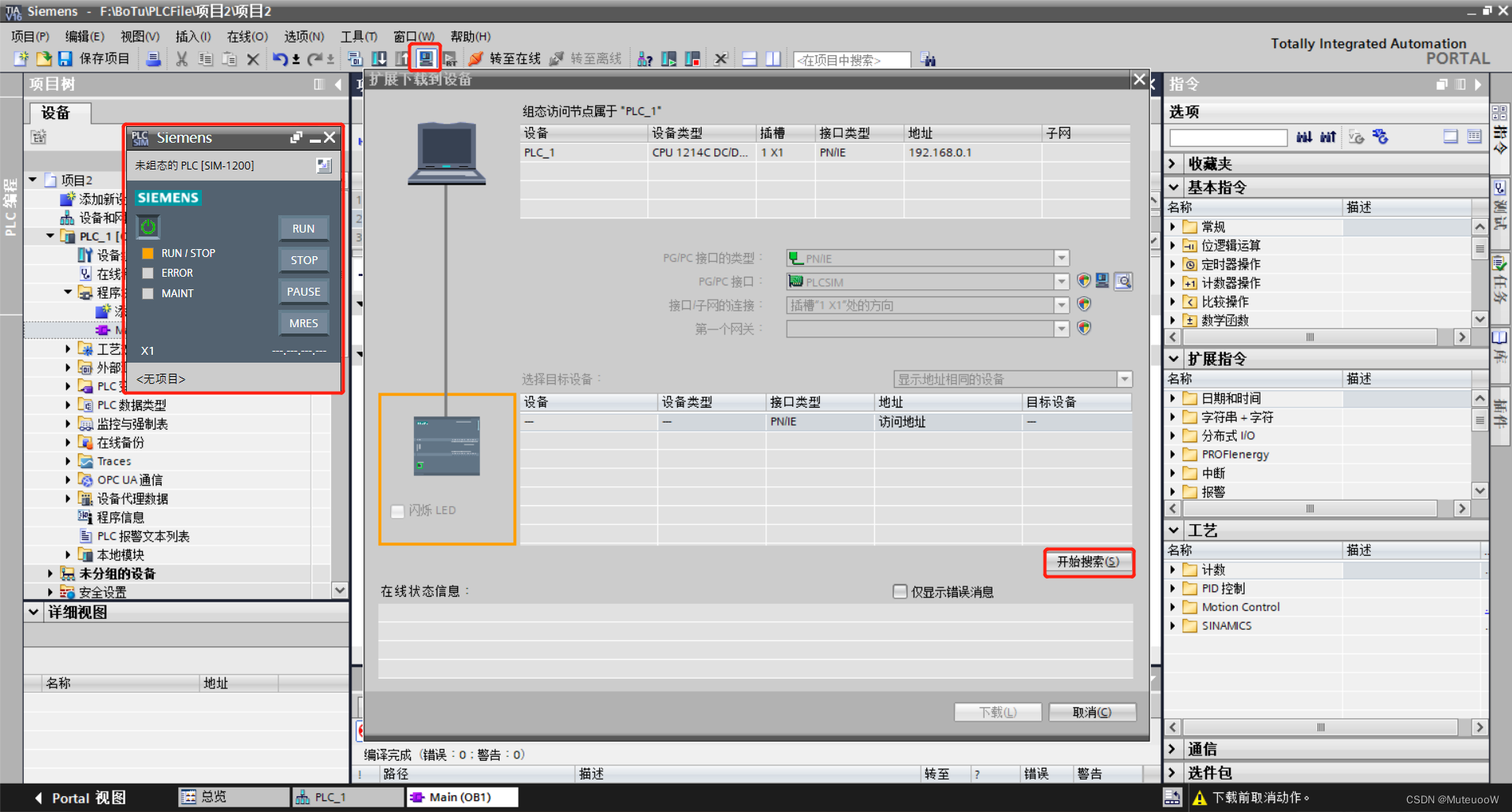
Task: Open the PG/PC 接口的类型 dropdown
Action: pos(1062,258)
